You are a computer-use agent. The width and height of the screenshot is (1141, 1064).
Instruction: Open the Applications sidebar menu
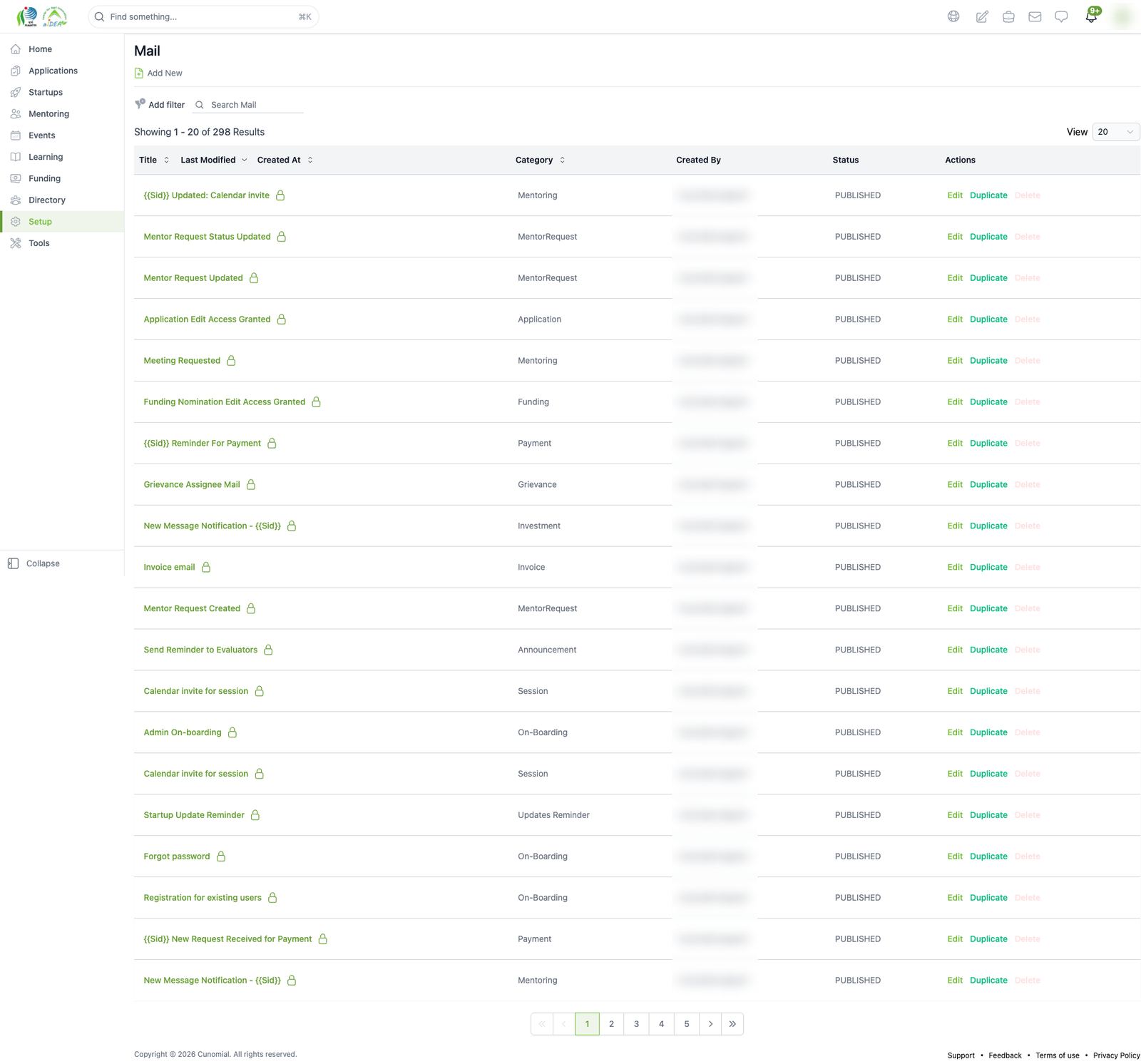pos(62,71)
